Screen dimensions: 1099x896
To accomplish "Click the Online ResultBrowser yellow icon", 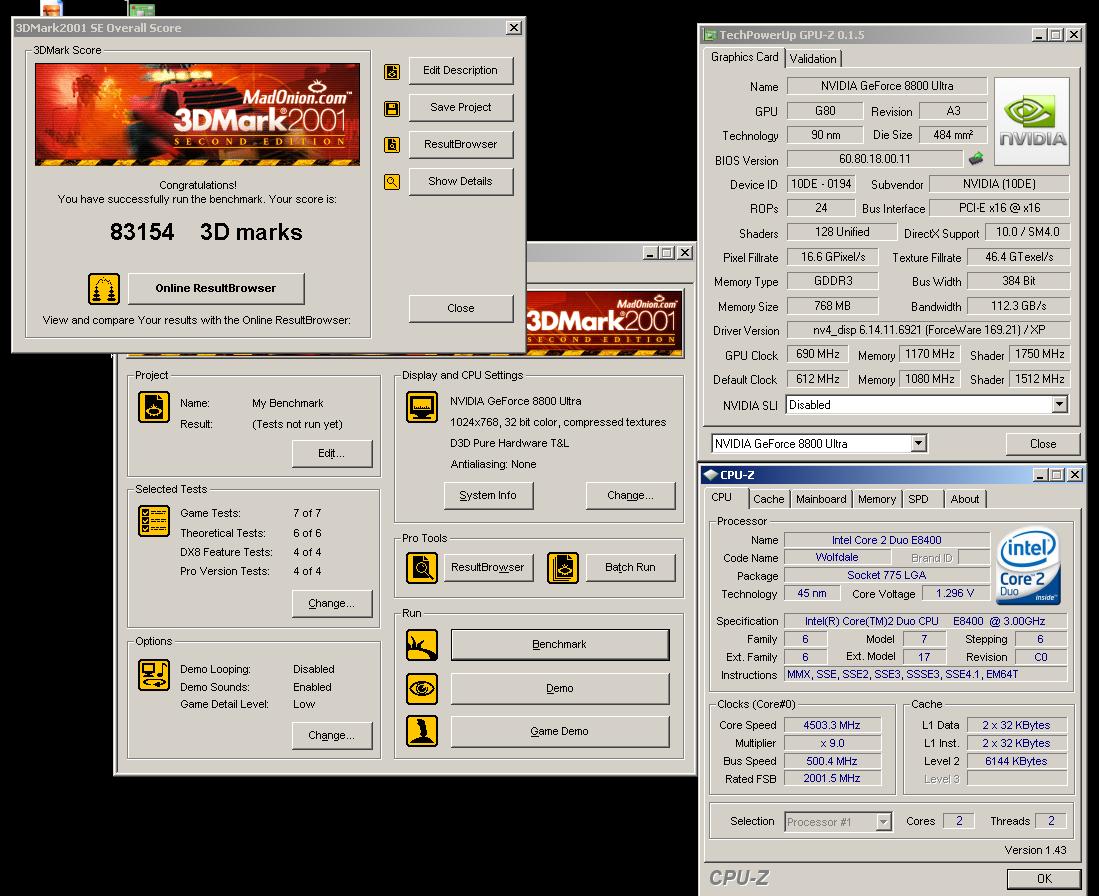I will pyautogui.click(x=104, y=289).
